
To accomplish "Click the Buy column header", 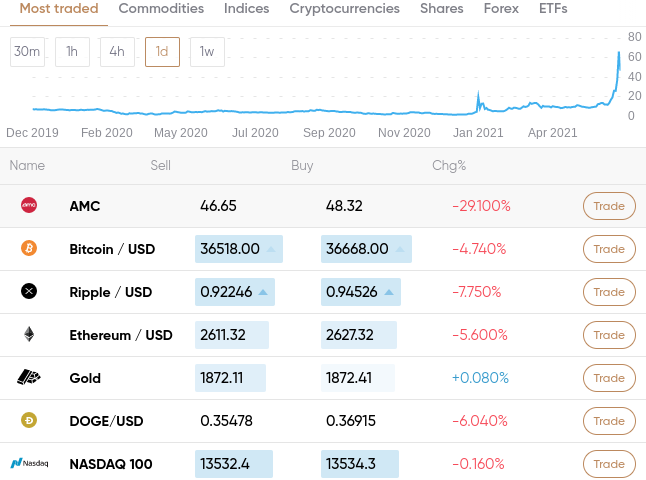I will [302, 166].
